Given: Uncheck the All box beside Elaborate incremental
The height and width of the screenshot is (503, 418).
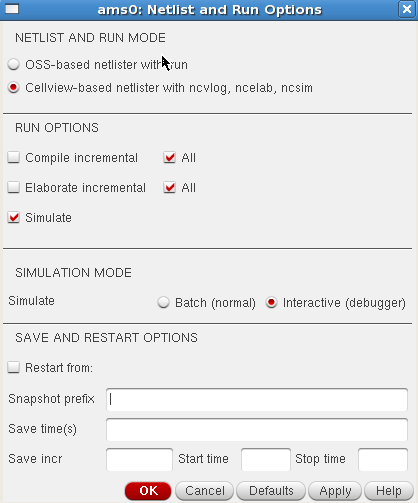Looking at the screenshot, I should [170, 187].
